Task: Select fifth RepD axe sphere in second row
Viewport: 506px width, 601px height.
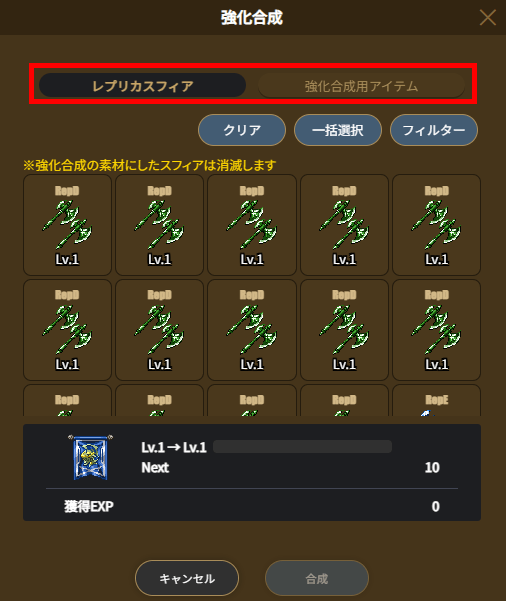Action: 437,330
